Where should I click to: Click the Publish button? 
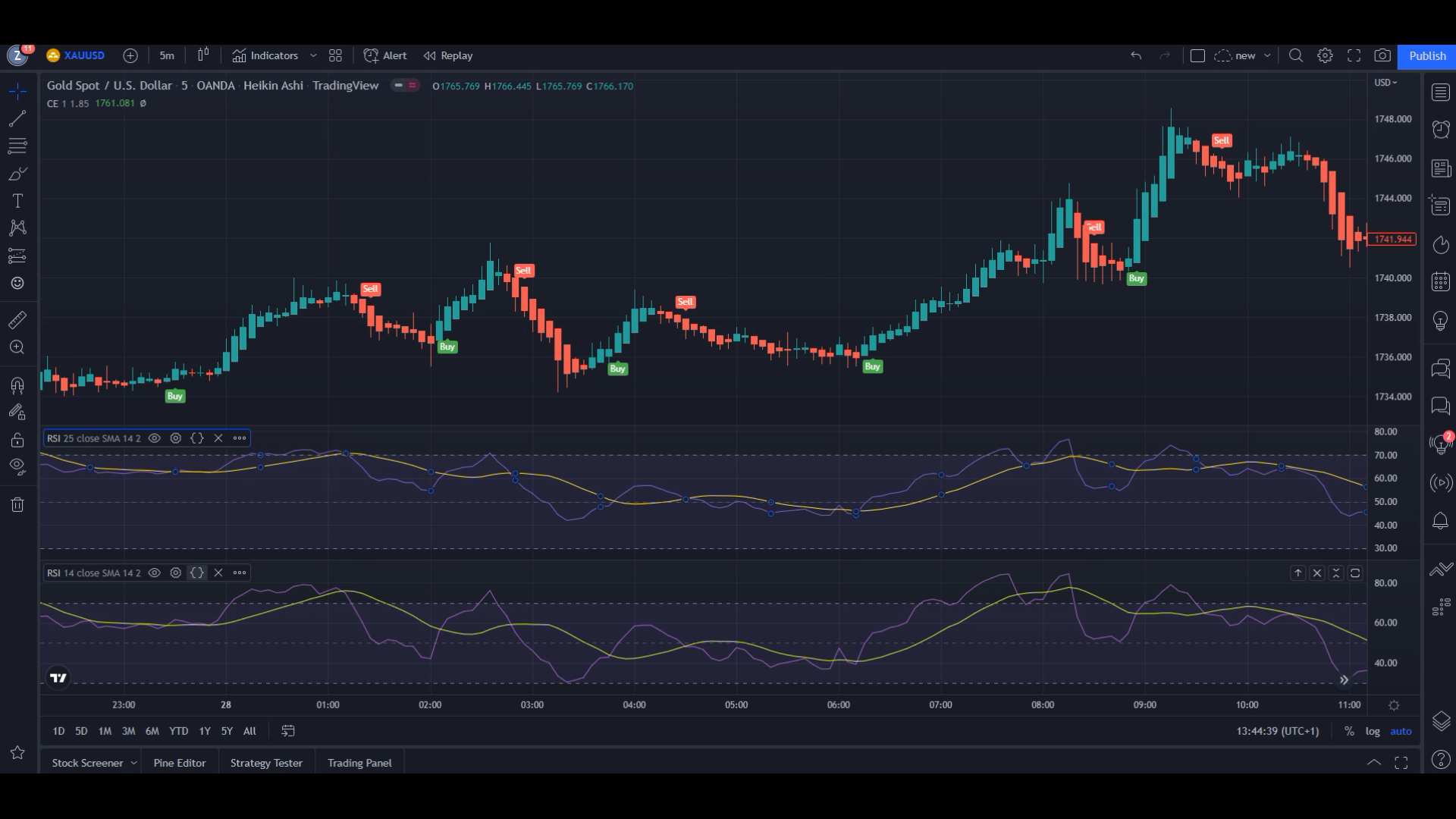[x=1426, y=55]
